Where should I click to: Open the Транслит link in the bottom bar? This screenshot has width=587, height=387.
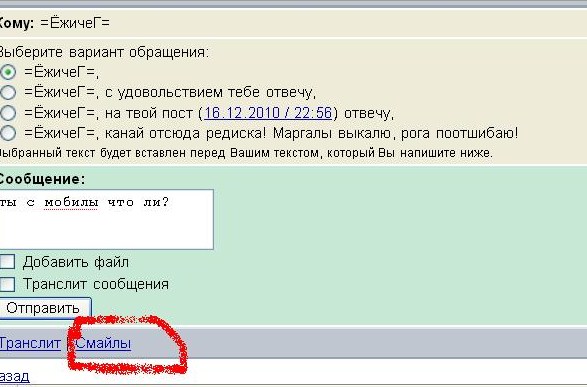30,343
